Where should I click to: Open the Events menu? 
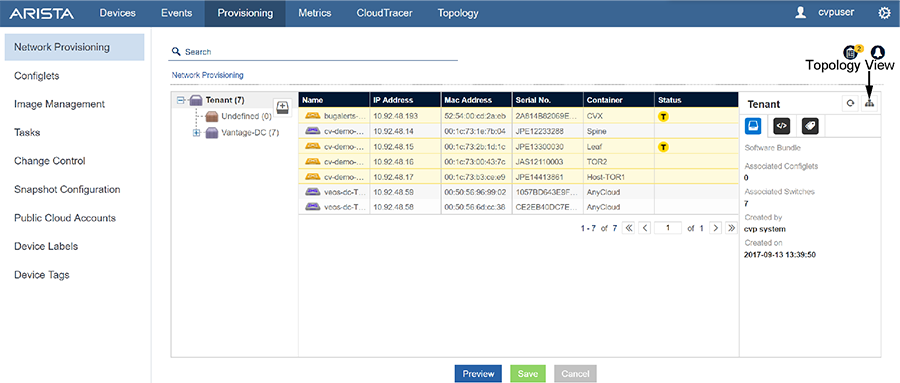click(x=177, y=13)
